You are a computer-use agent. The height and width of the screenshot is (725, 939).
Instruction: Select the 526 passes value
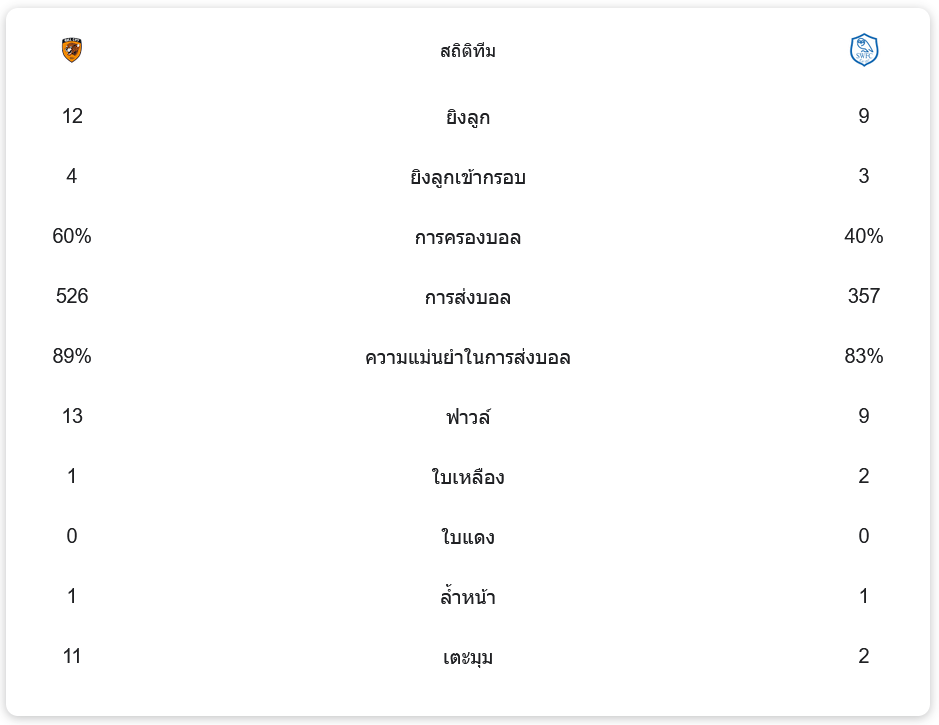[x=72, y=296]
